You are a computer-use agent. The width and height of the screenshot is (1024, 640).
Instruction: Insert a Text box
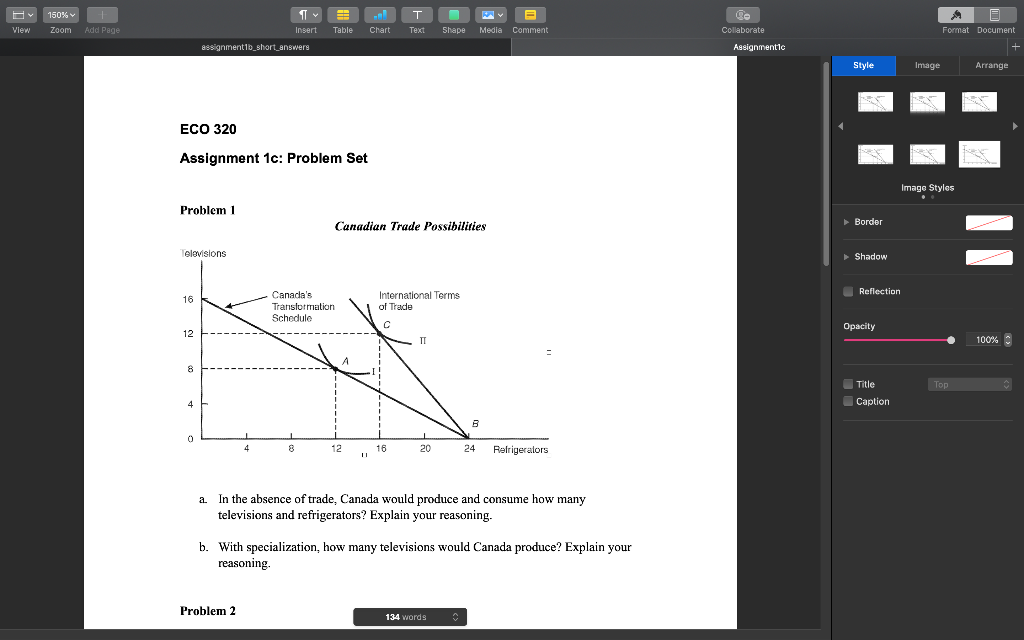click(417, 14)
